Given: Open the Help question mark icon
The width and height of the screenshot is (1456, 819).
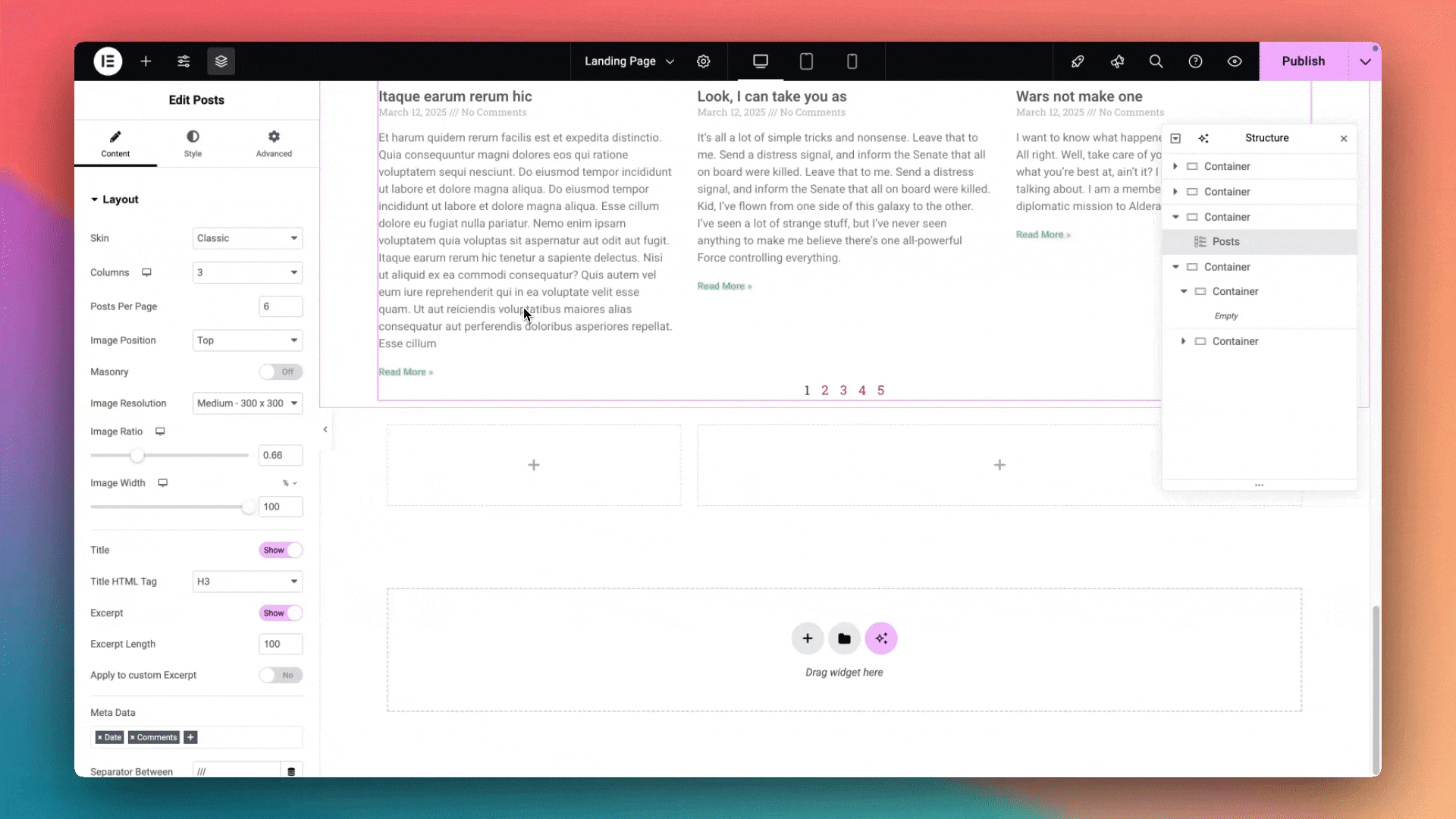Looking at the screenshot, I should point(1195,61).
